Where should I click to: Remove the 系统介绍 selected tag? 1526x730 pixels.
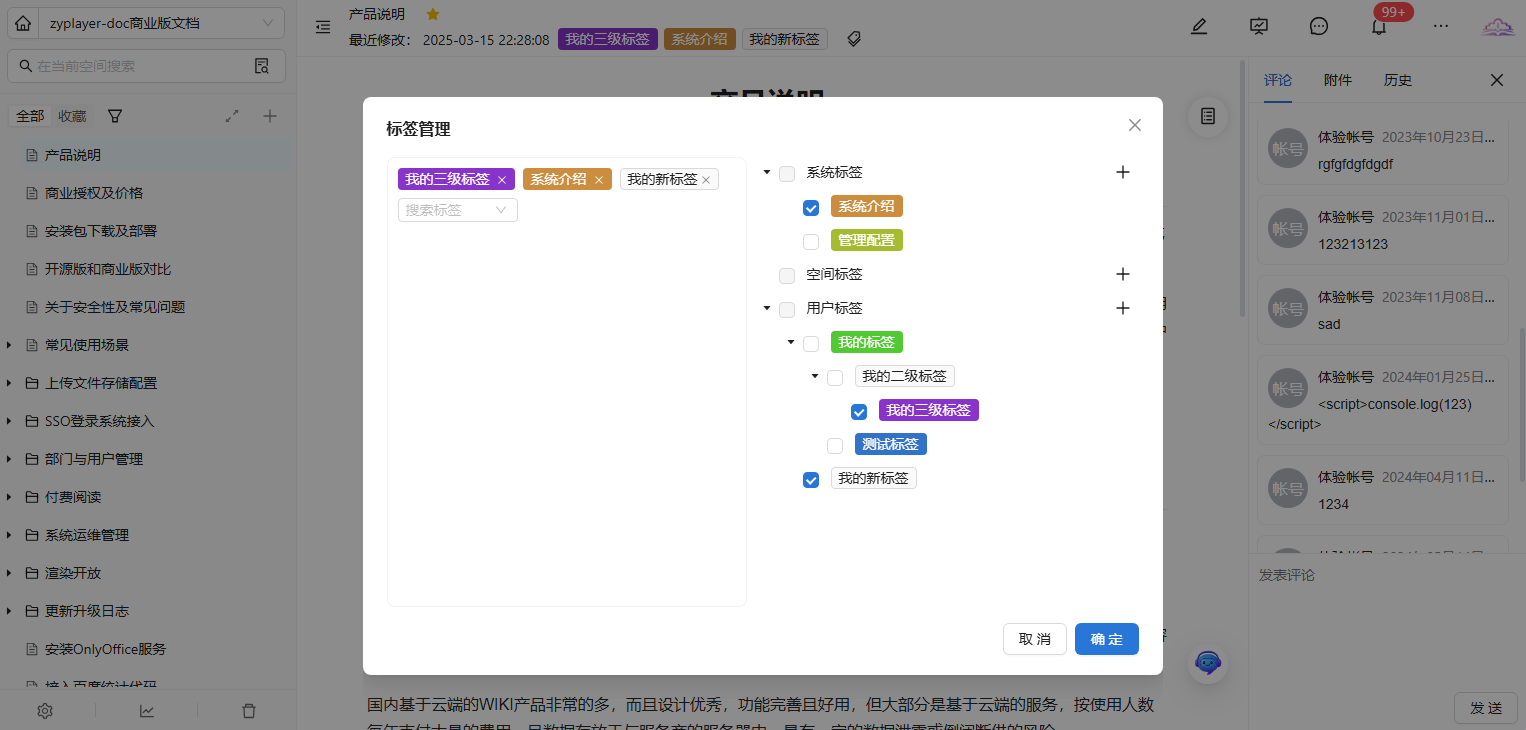point(599,180)
